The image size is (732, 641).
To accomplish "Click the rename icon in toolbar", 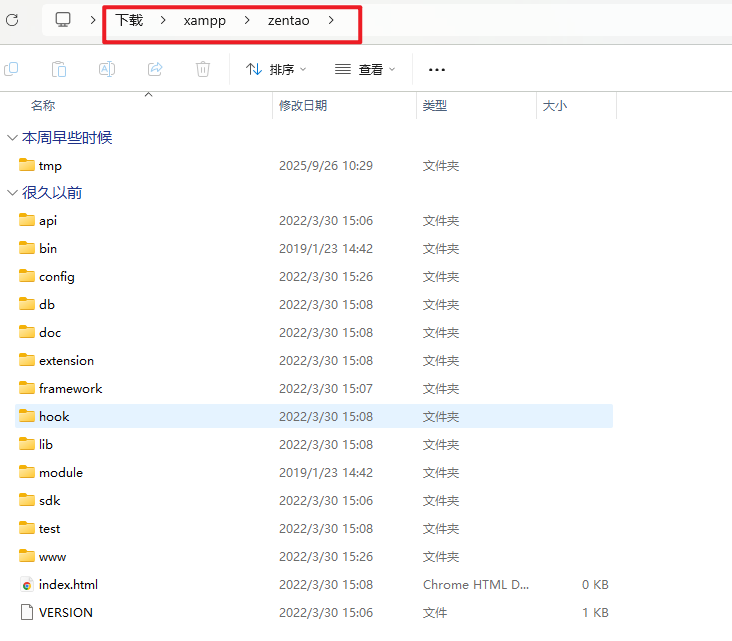I will point(107,69).
